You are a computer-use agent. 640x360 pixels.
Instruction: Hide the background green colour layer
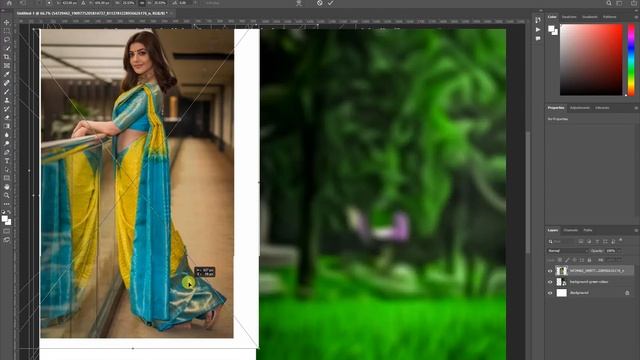coord(550,282)
